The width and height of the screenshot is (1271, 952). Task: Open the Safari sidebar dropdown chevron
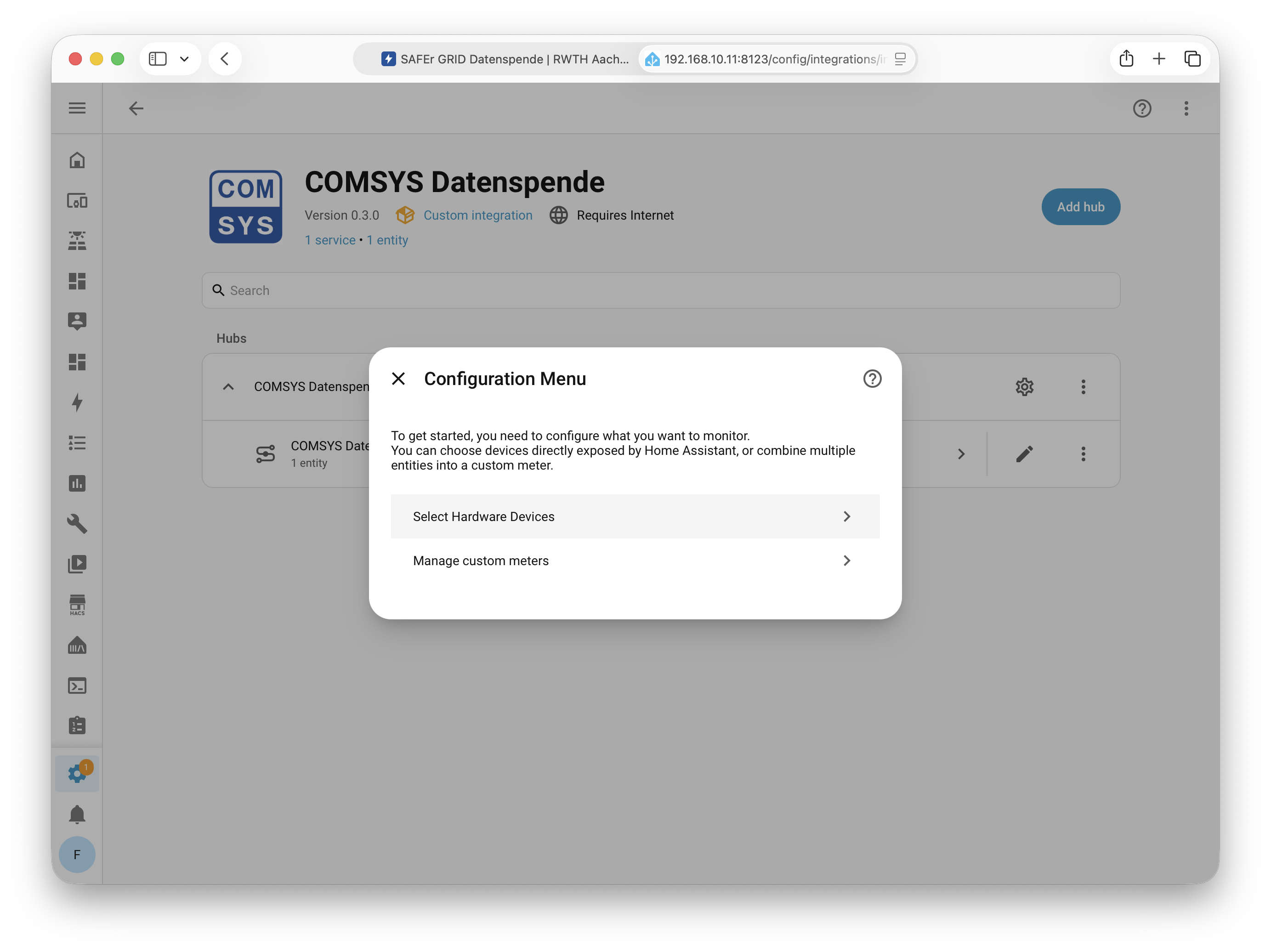click(x=184, y=59)
